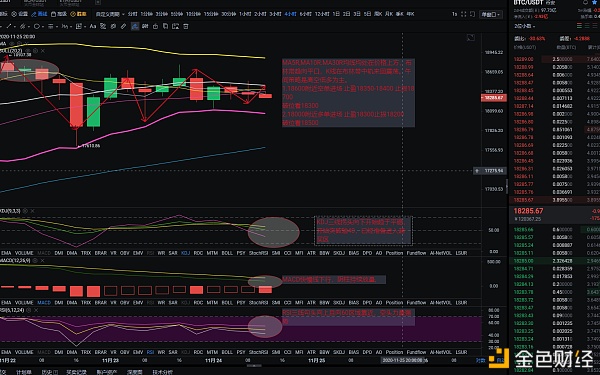600x375 pixels.
Task: Open the 深度图 depth chart tab
Action: pyautogui.click(x=135, y=372)
